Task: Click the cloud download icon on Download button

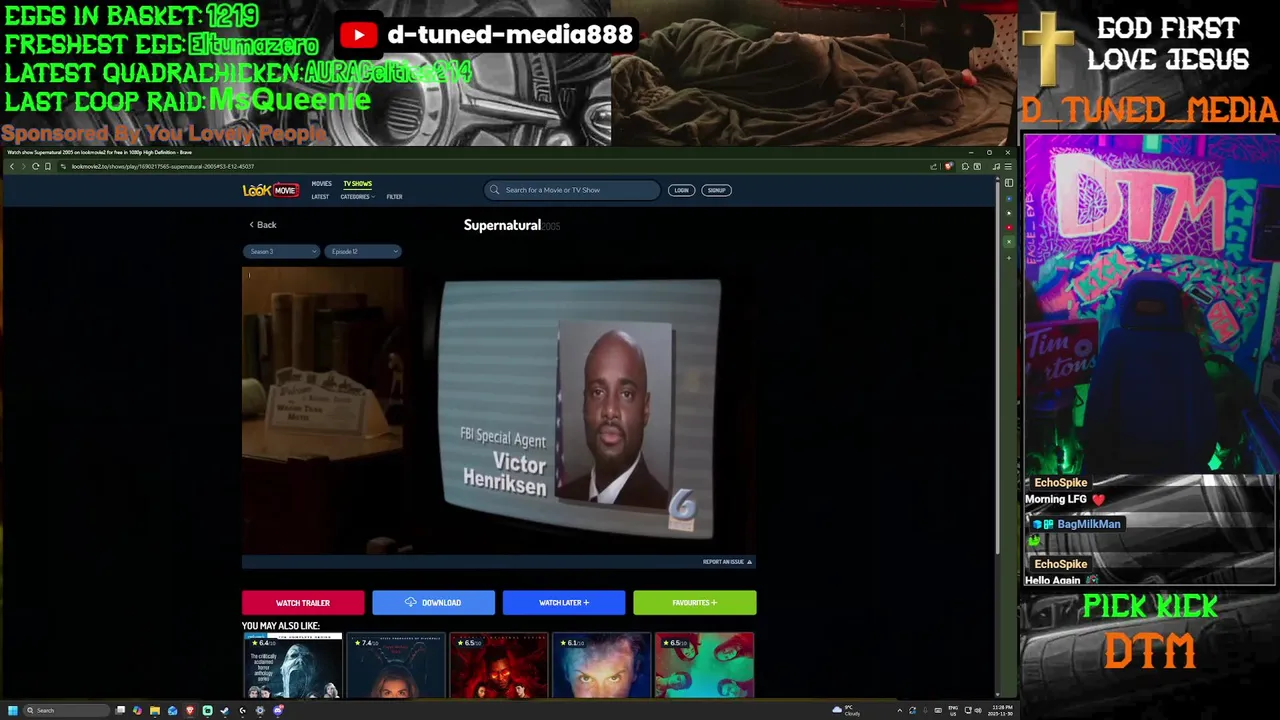Action: tap(410, 602)
